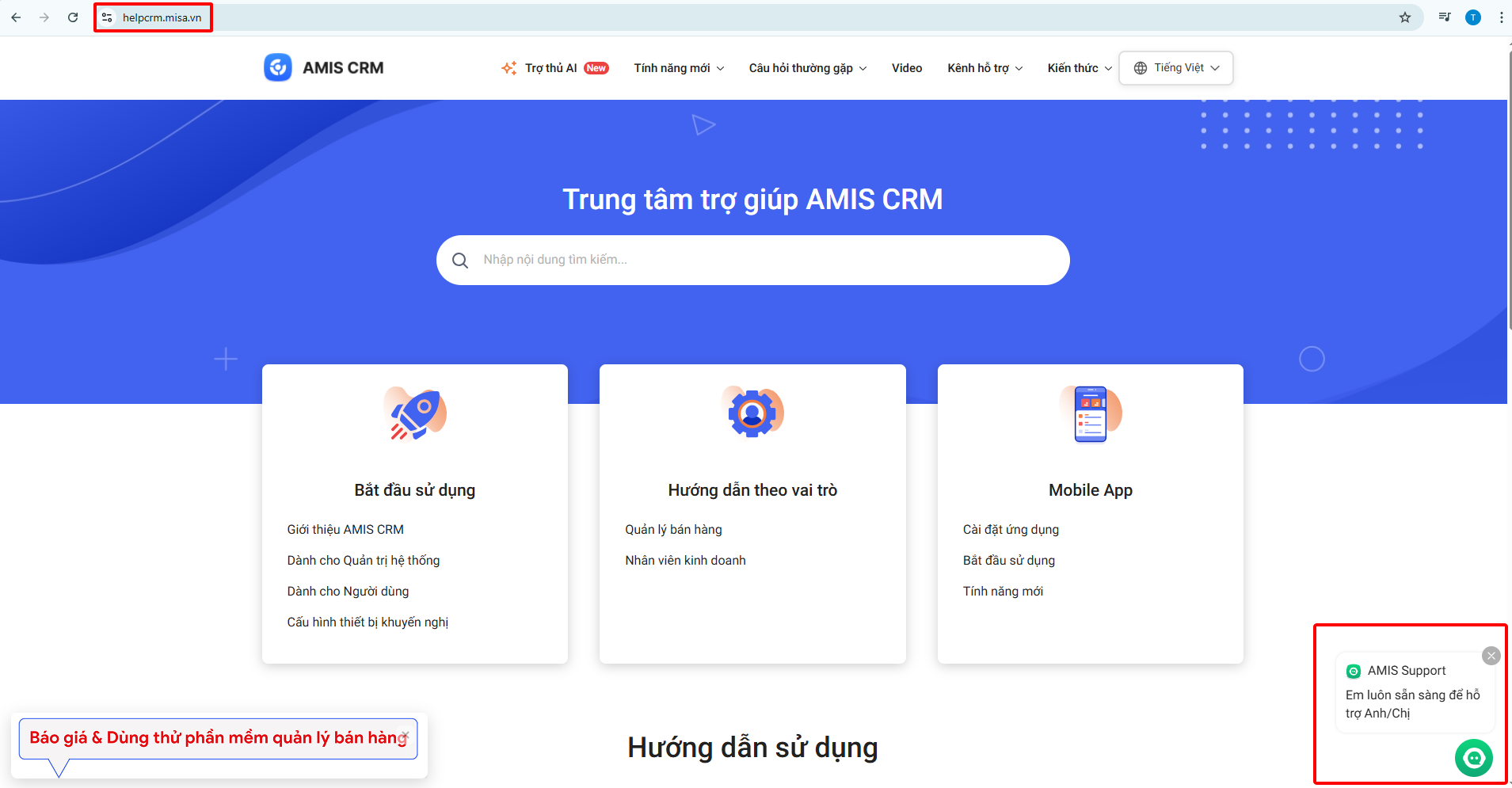Open Cài đặt ứng dụng link
Image resolution: width=1512 pixels, height=788 pixels.
click(1011, 529)
